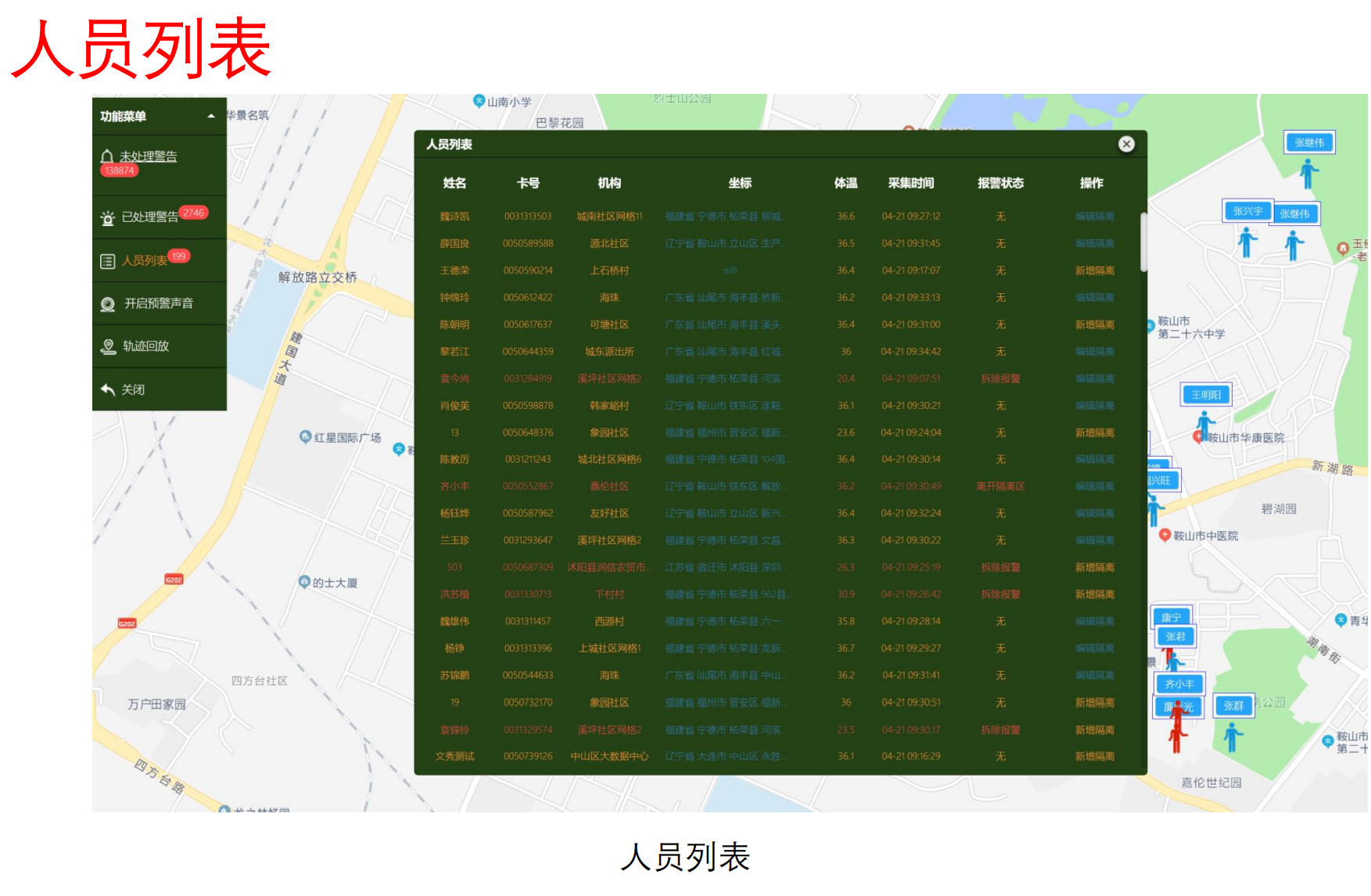This screenshot has height=896, width=1371.
Task: Click 编辑隔离 for 陈教厉
Action: (x=1094, y=460)
